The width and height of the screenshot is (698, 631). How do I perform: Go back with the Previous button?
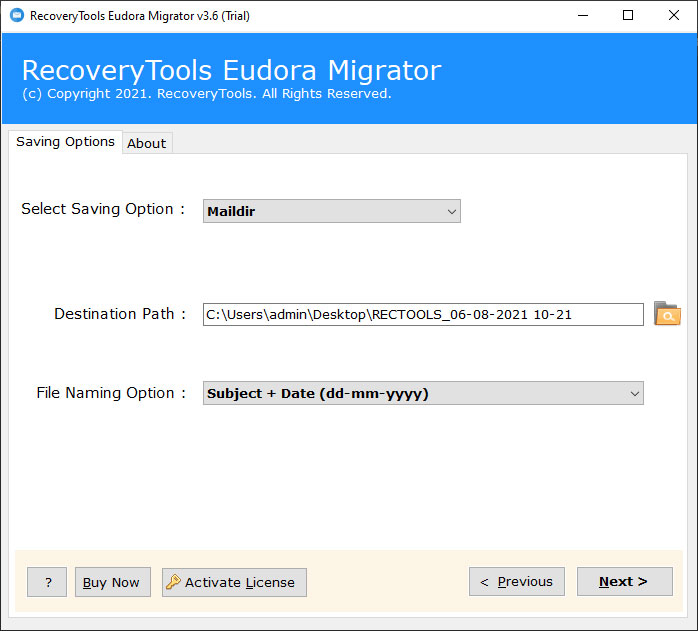[517, 582]
